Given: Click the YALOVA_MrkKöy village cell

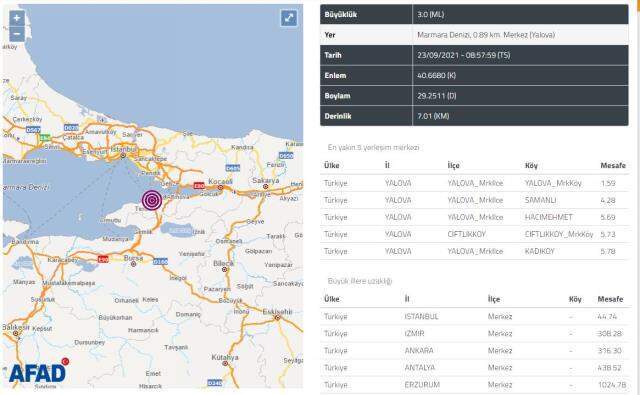Looking at the screenshot, I should 553,183.
